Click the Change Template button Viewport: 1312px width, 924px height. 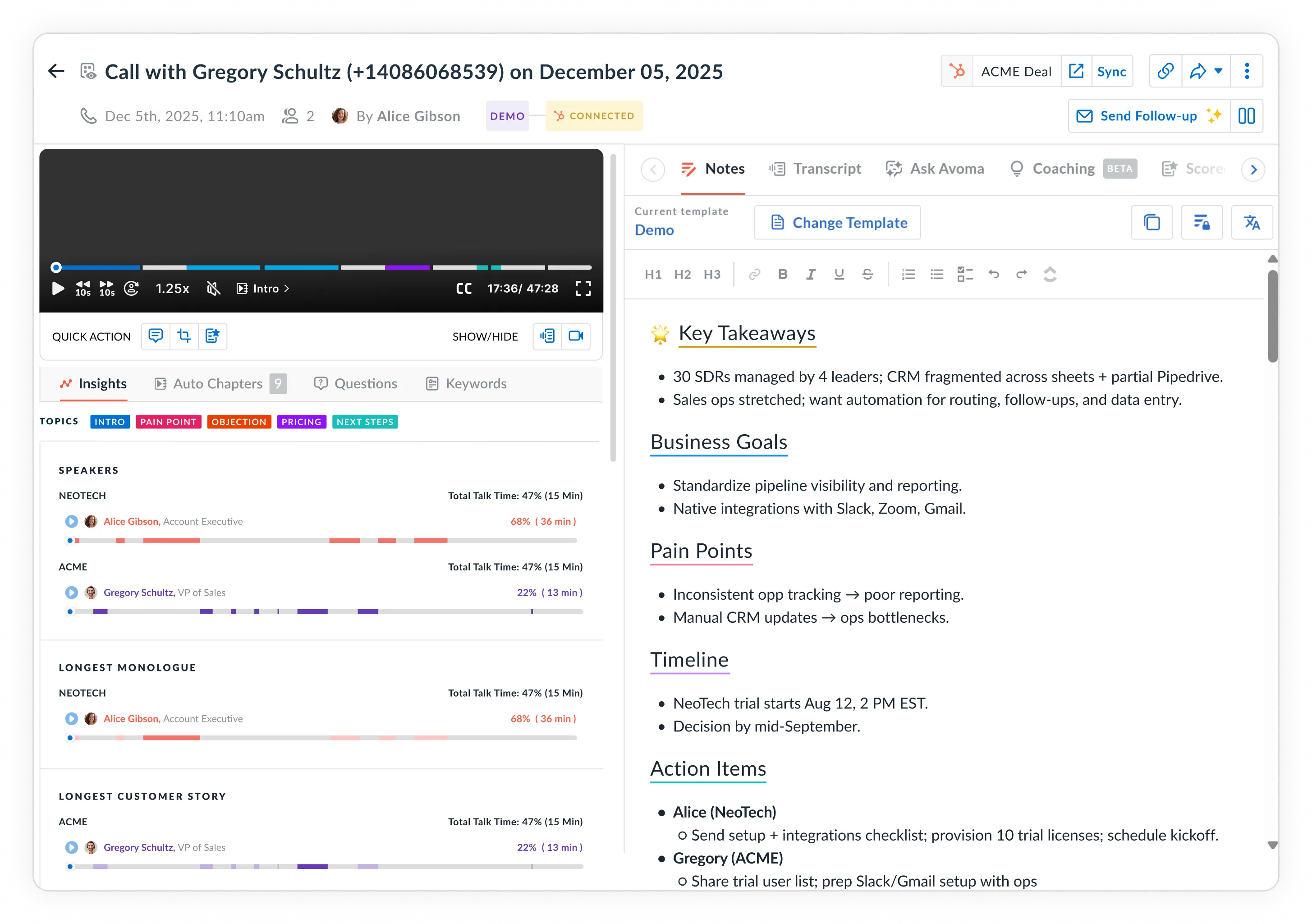[x=837, y=222]
